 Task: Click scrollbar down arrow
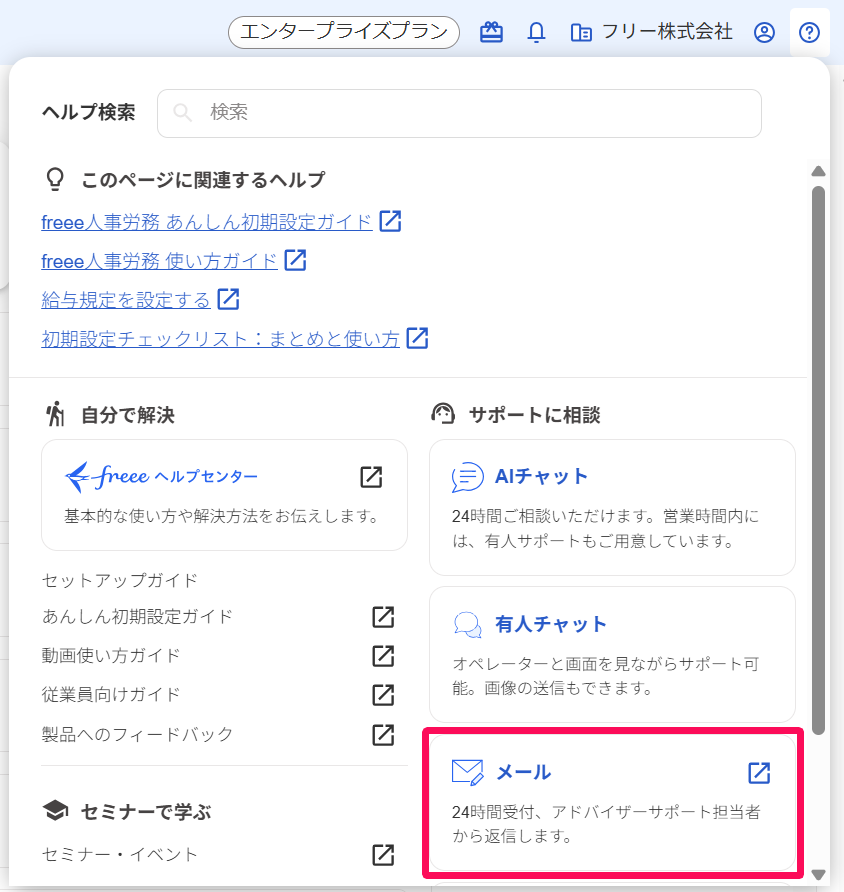pyautogui.click(x=818, y=874)
